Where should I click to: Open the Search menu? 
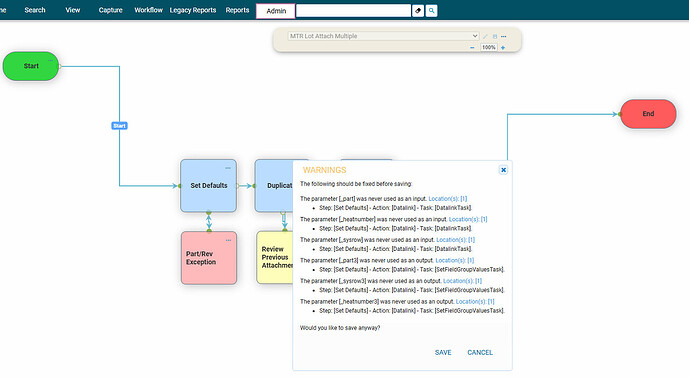pyautogui.click(x=35, y=10)
